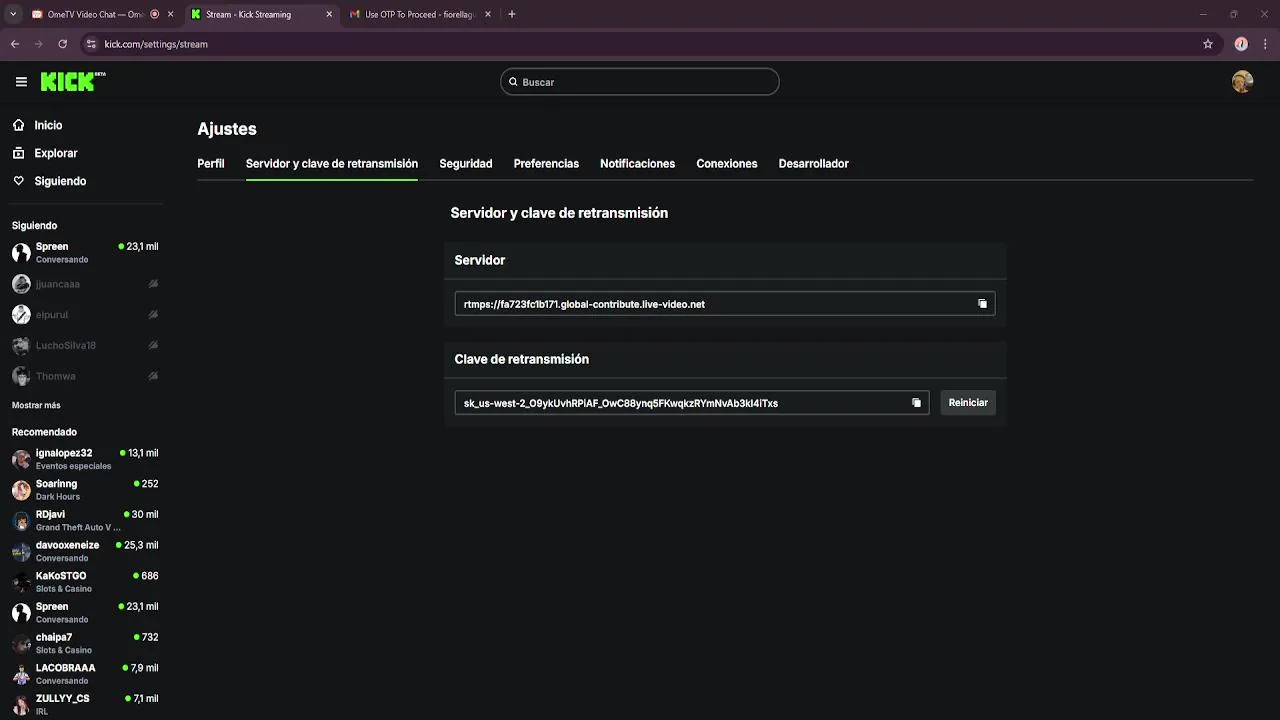The height and width of the screenshot is (720, 1280).
Task: Switch to the Gmail OTP tab
Action: 420,14
